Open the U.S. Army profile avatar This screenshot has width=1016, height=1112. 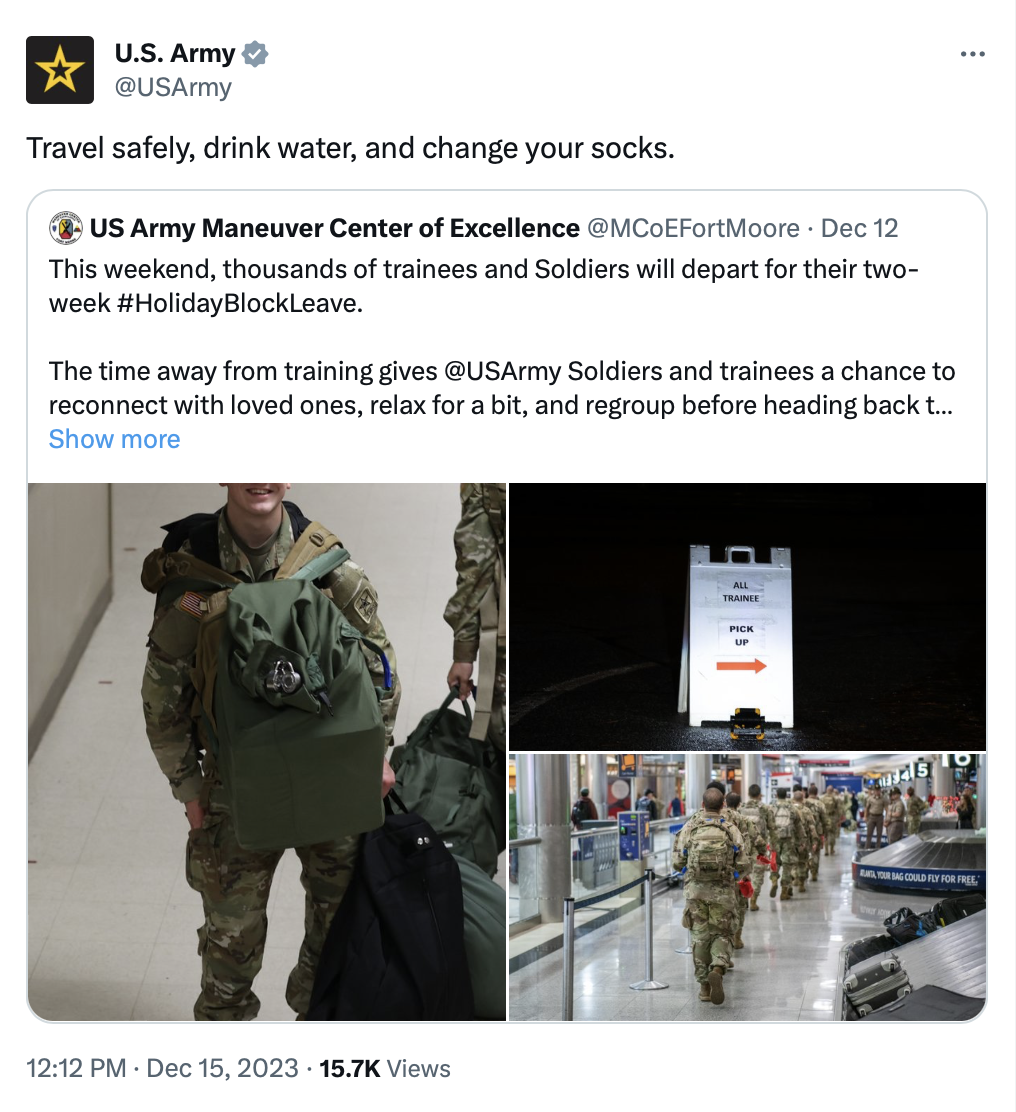coord(60,70)
